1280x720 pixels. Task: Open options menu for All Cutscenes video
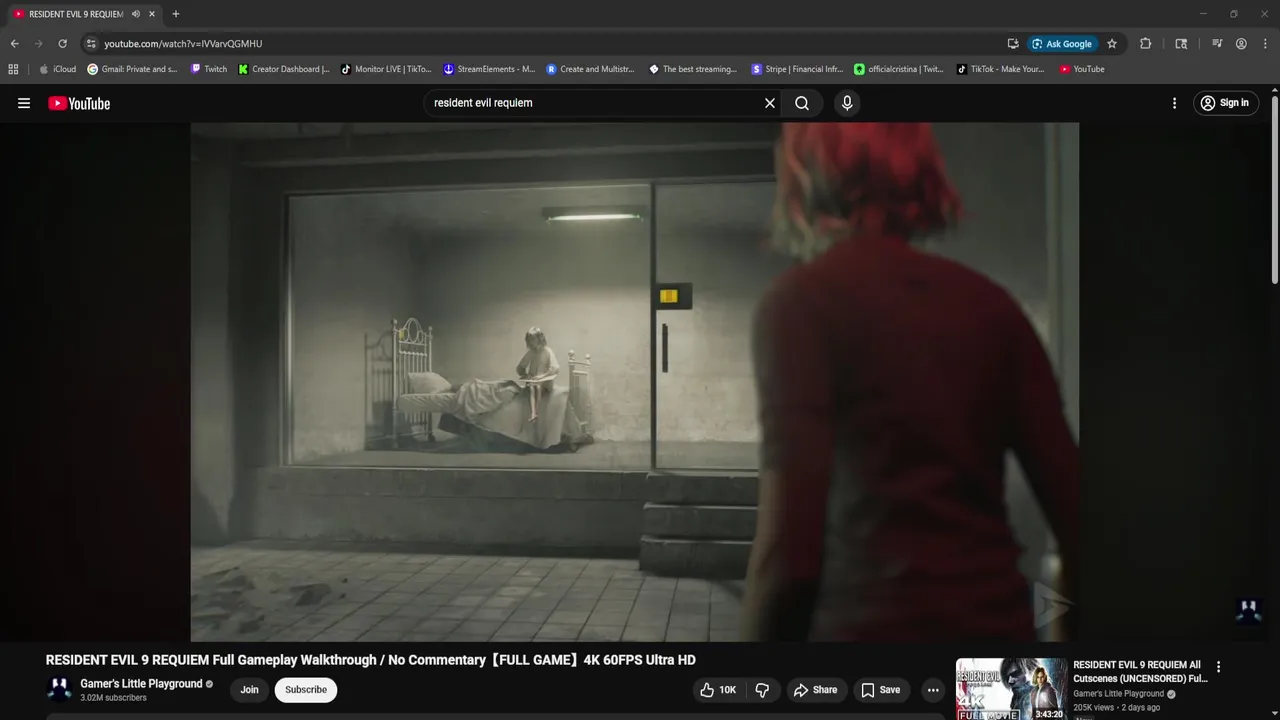[1218, 667]
